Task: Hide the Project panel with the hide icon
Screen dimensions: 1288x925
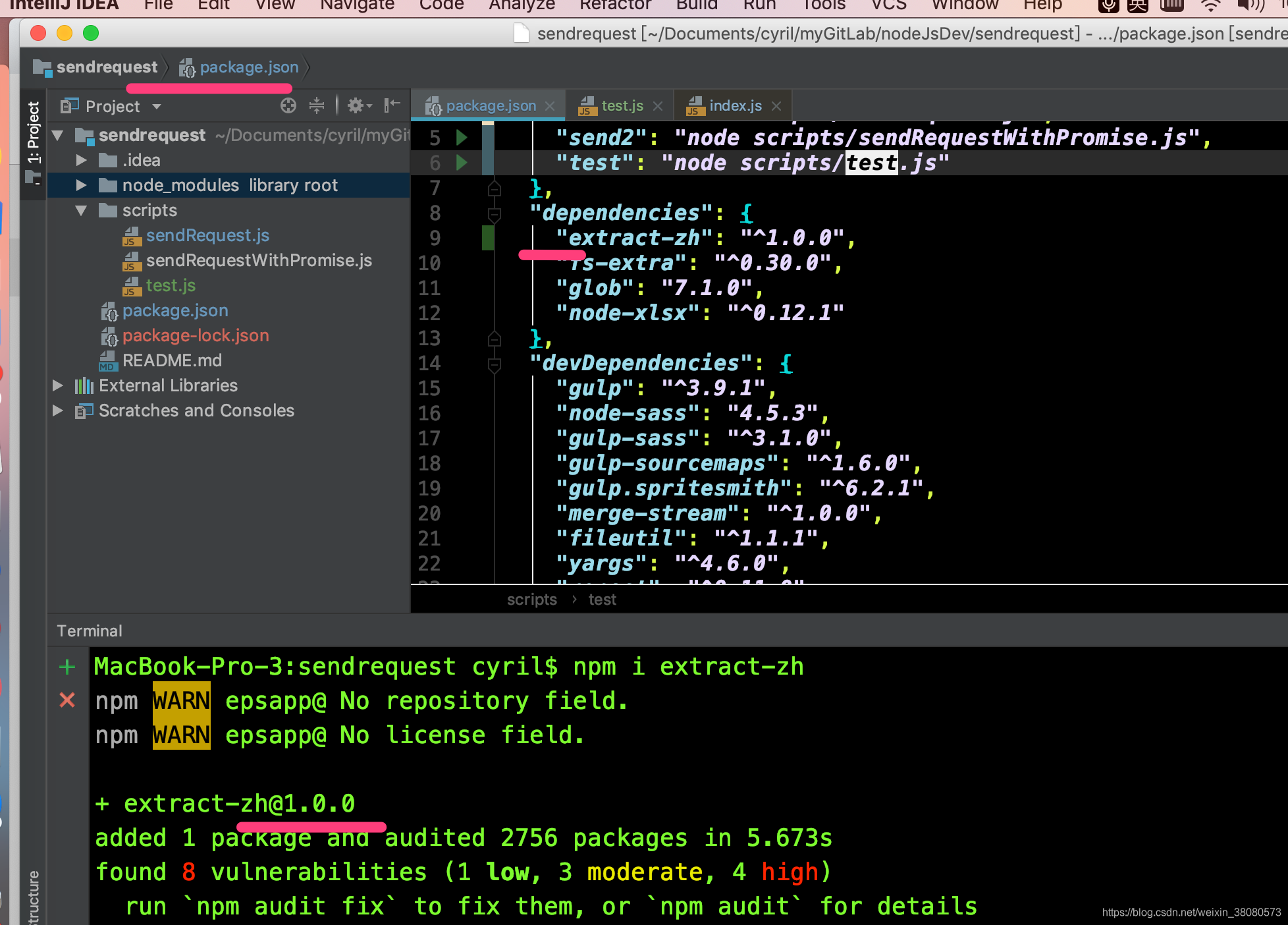Action: (x=392, y=105)
